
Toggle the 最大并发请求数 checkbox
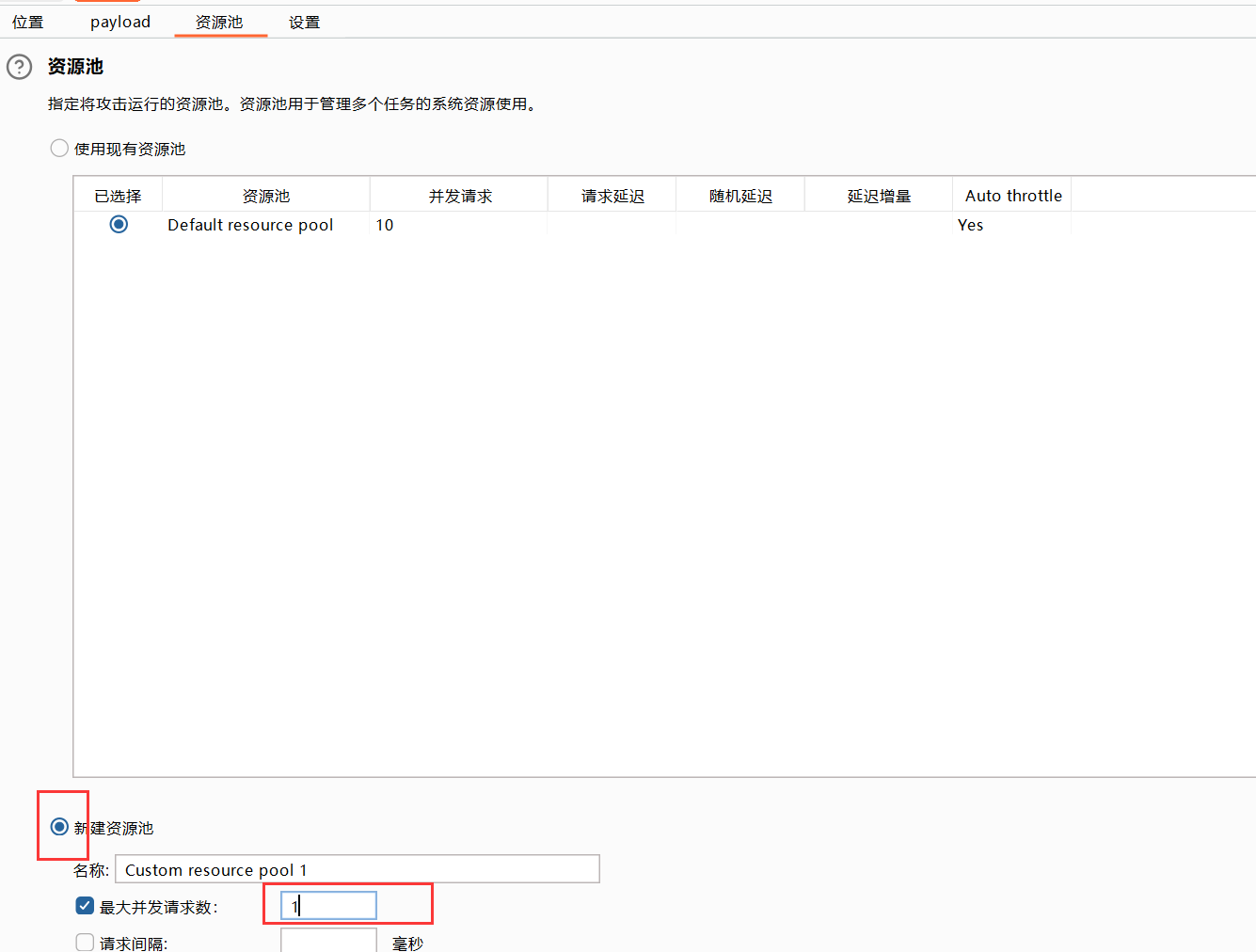tap(85, 906)
